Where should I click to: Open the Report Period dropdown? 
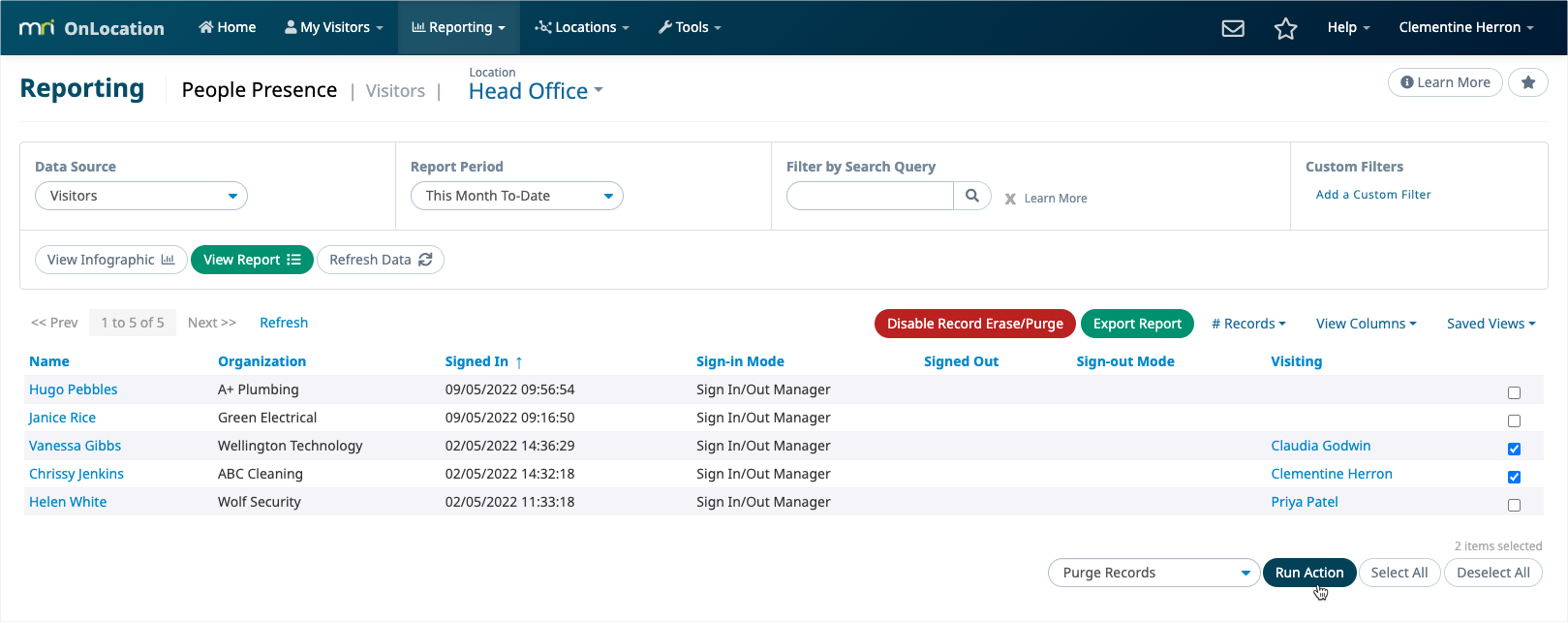[517, 196]
